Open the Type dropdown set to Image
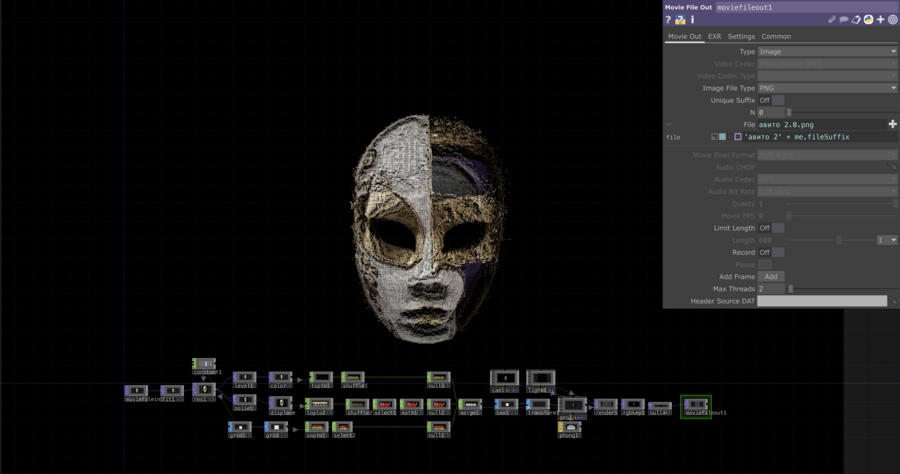 (x=827, y=51)
